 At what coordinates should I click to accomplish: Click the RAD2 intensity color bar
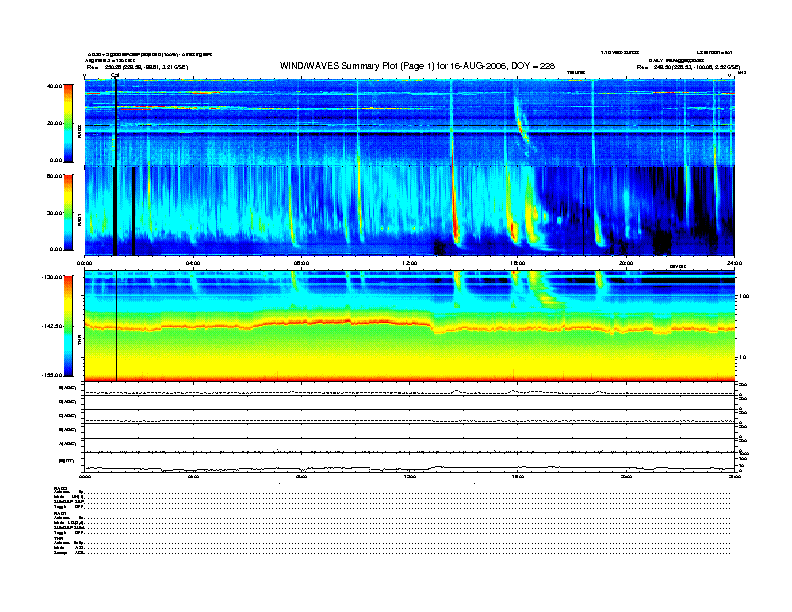click(x=68, y=123)
